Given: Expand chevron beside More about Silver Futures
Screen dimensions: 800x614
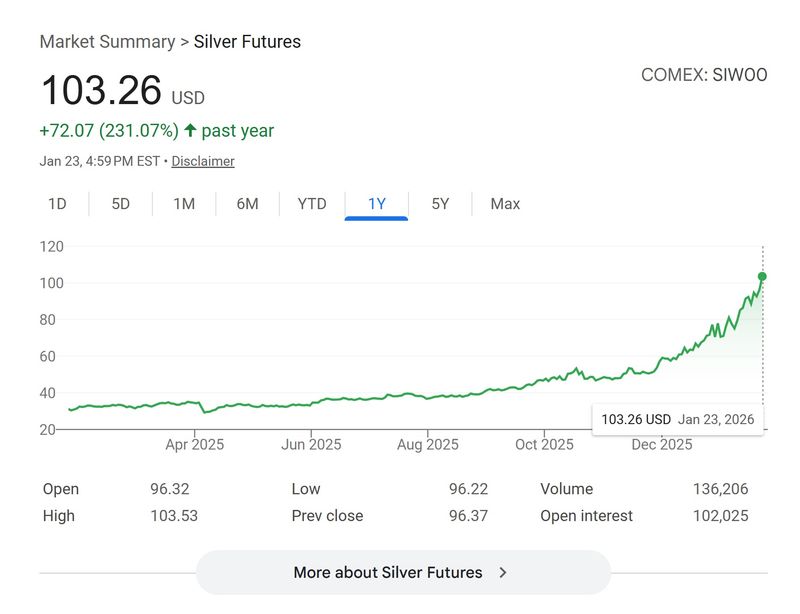Looking at the screenshot, I should [503, 573].
